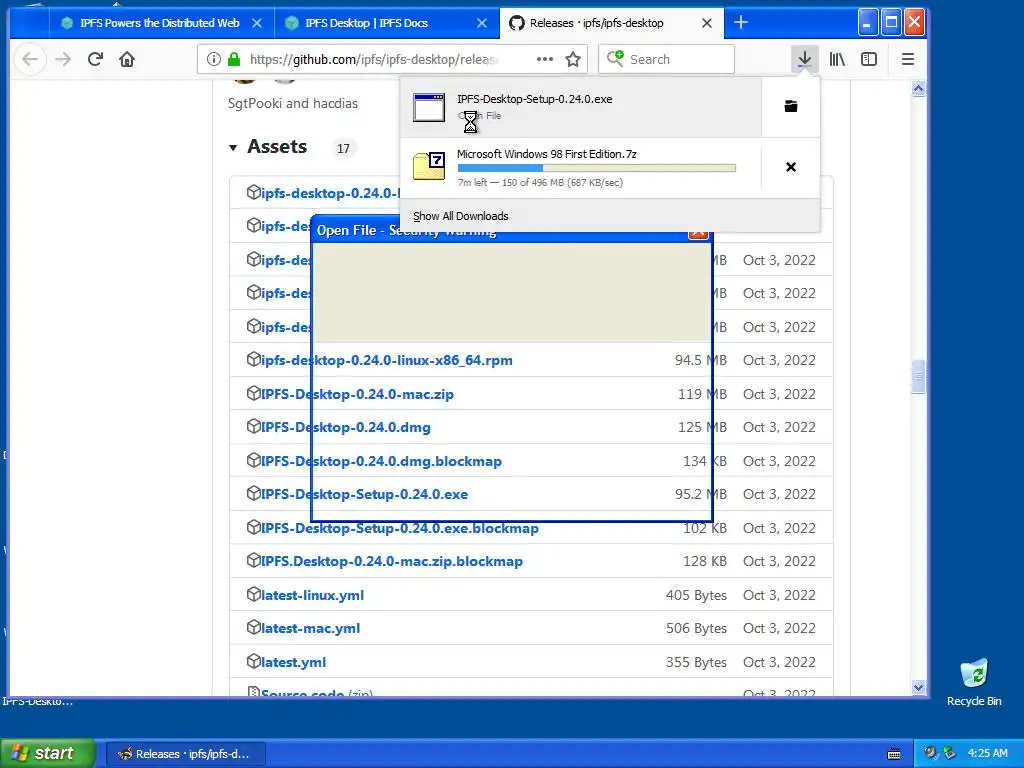Click the keyboard icon in system tray

(x=894, y=754)
